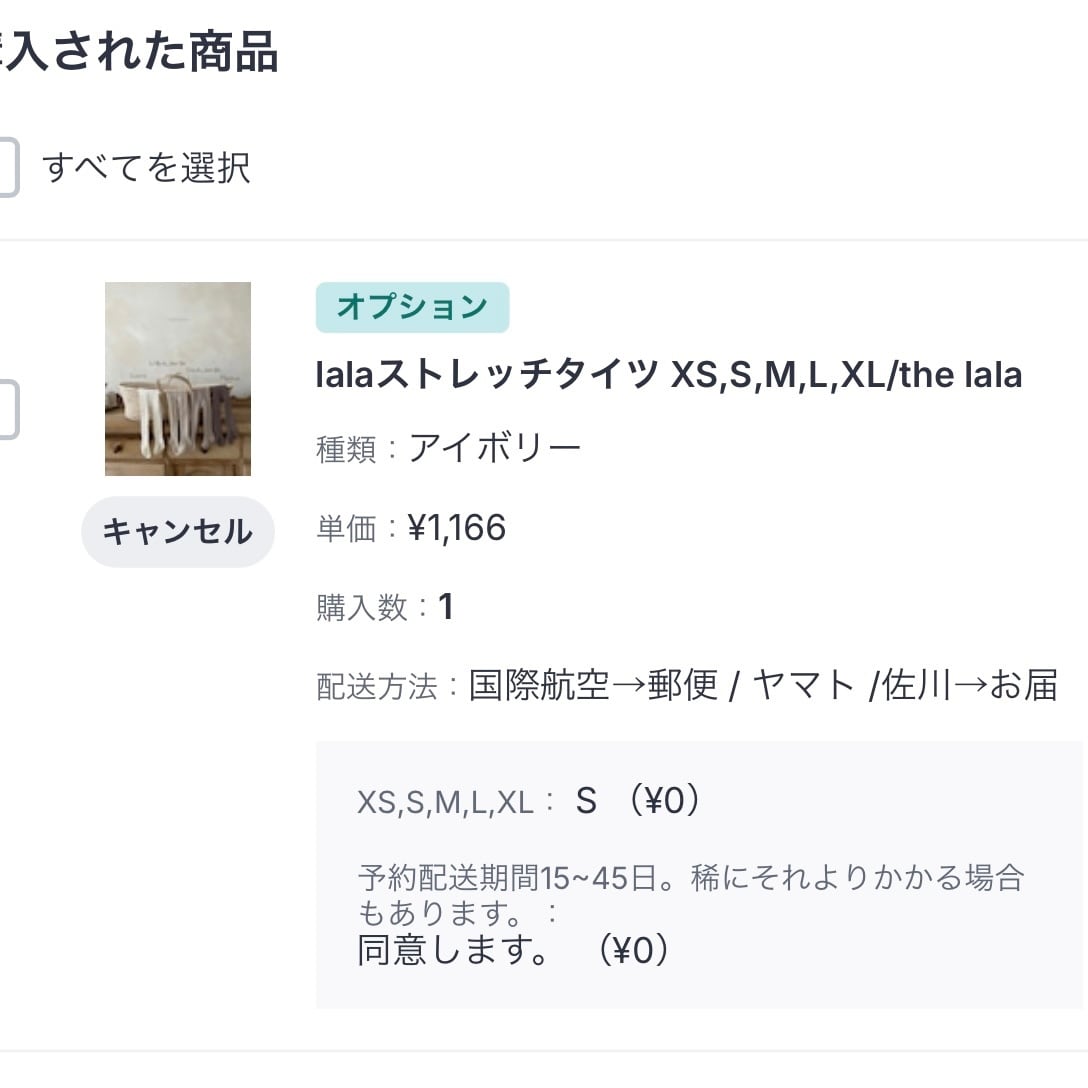Check the box beside the tights item
Image resolution: width=1088 pixels, height=1088 pixels.
[6, 410]
